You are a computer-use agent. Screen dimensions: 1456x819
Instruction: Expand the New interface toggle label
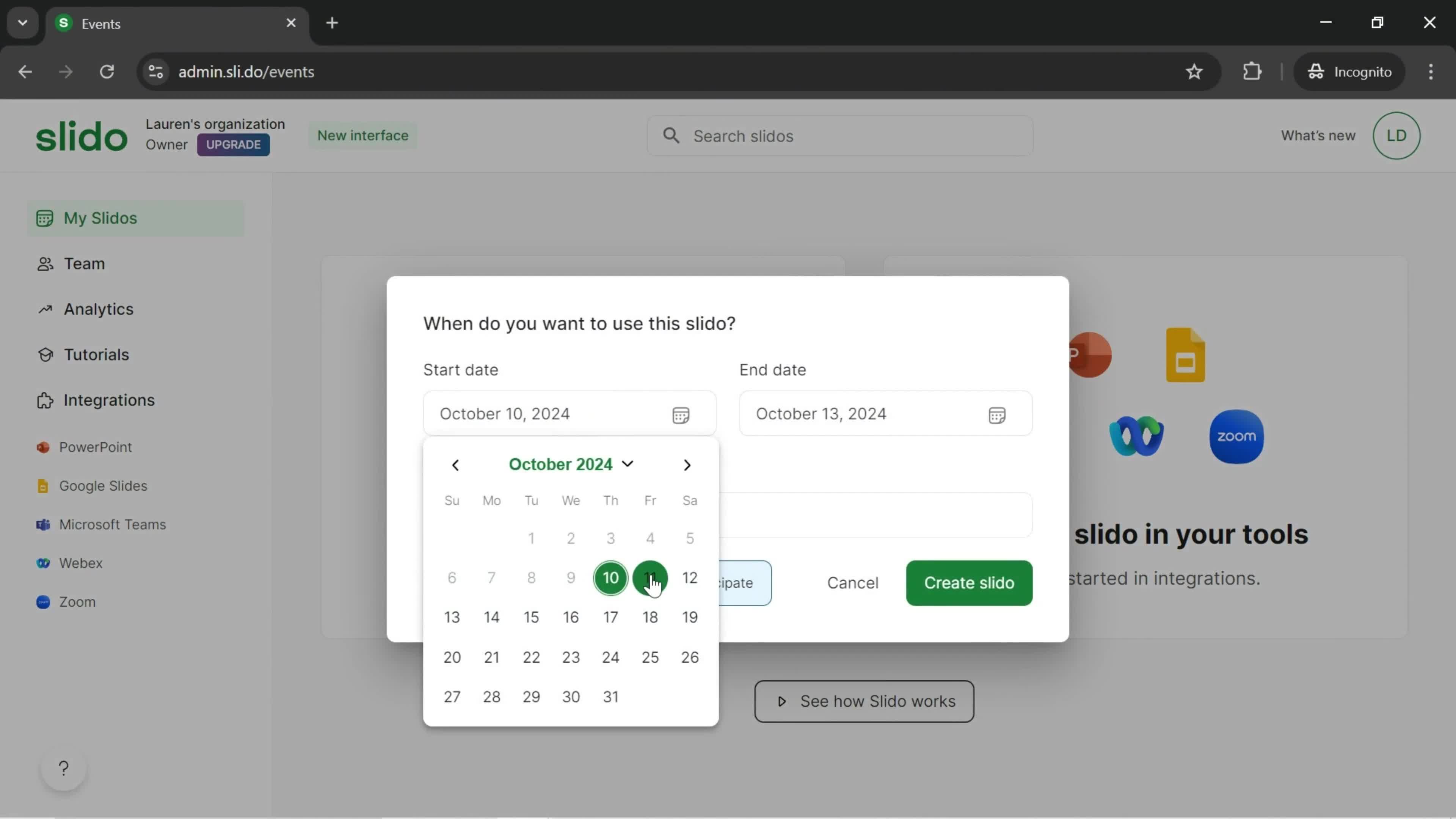(x=363, y=135)
